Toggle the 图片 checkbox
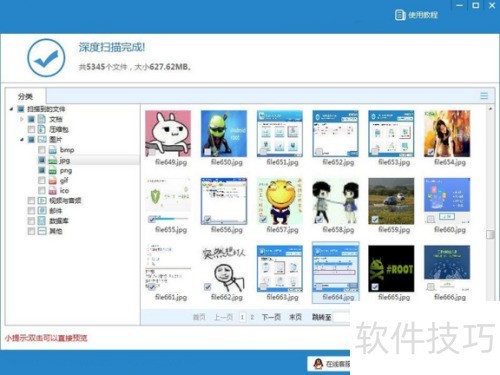This screenshot has width=500, height=375. pos(31,139)
